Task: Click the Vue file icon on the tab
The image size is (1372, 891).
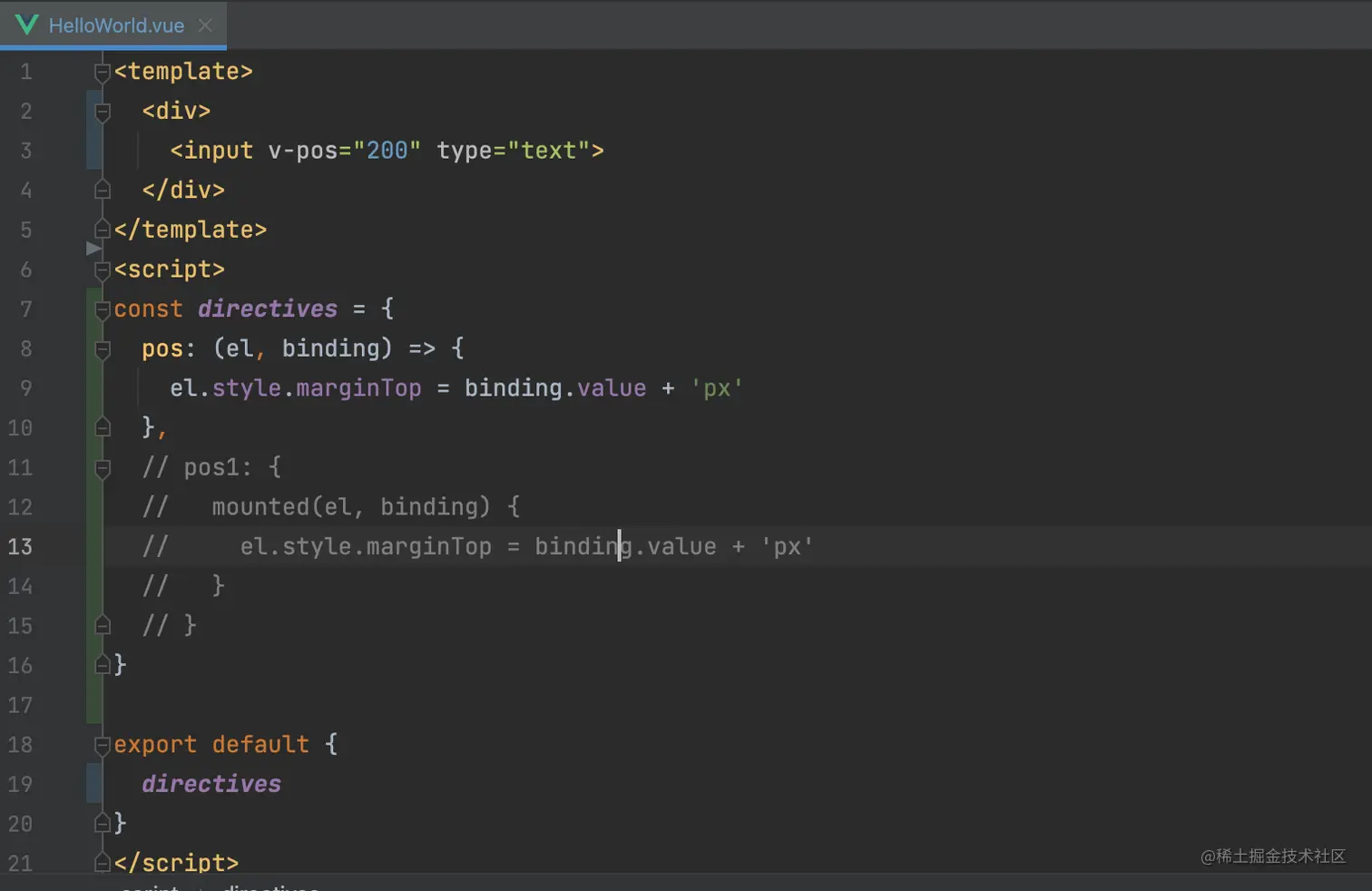Action: coord(27,24)
